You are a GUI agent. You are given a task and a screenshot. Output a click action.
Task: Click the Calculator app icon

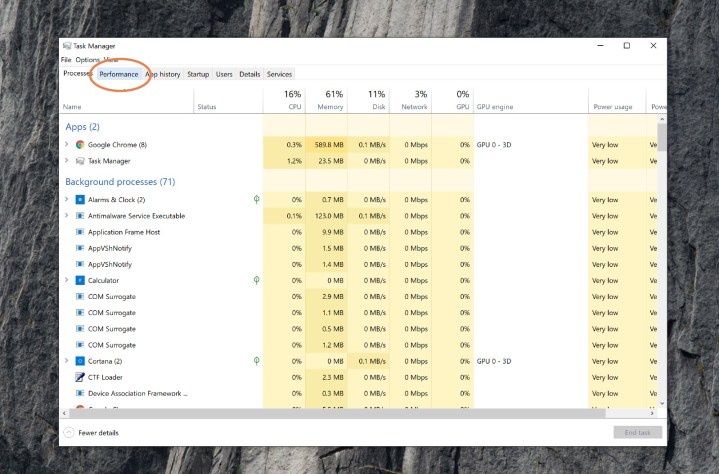[x=80, y=280]
